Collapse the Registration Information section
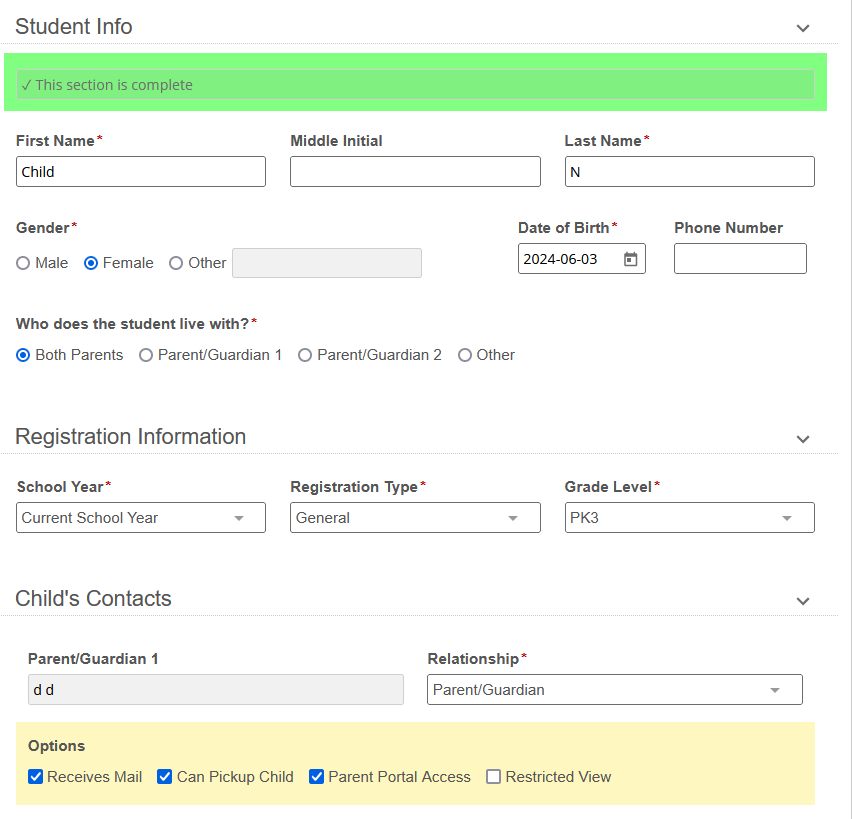Viewport: 854px width, 819px height. click(x=802, y=439)
